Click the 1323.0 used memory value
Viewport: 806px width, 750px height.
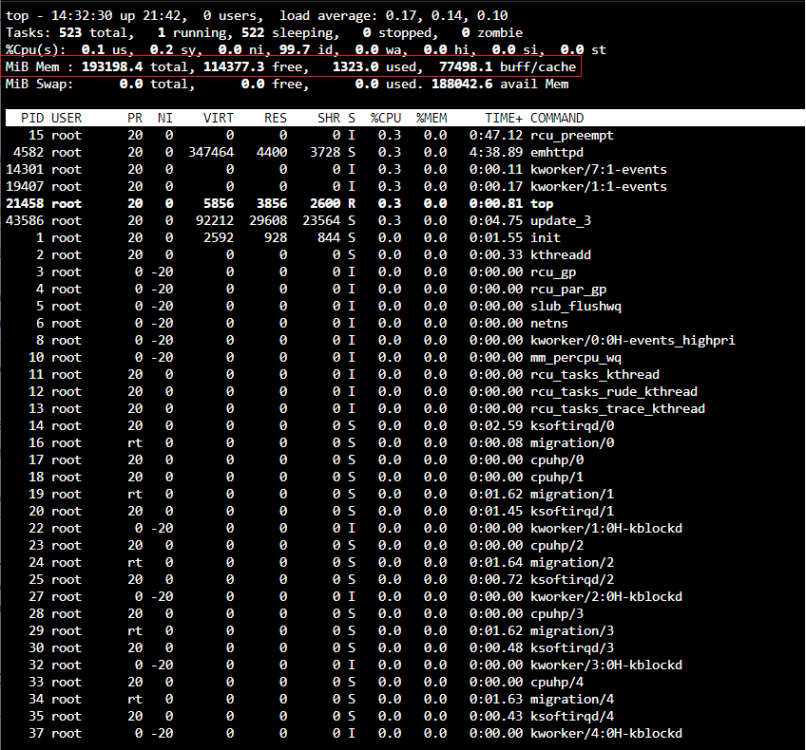355,67
